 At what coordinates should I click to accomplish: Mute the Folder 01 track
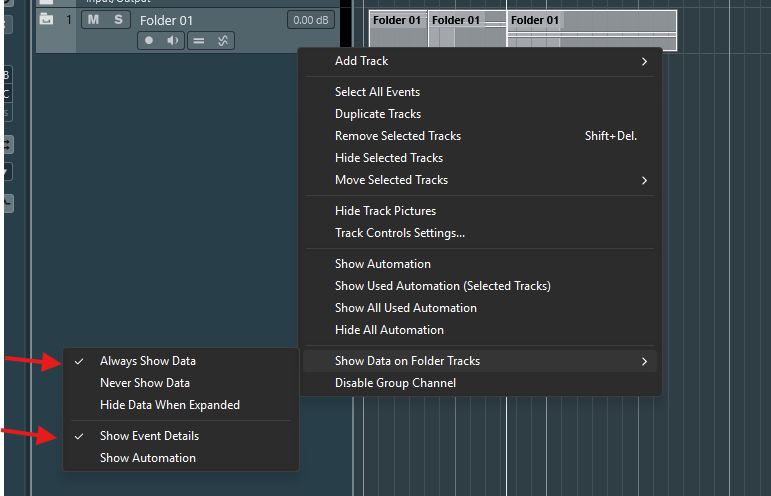(93, 20)
